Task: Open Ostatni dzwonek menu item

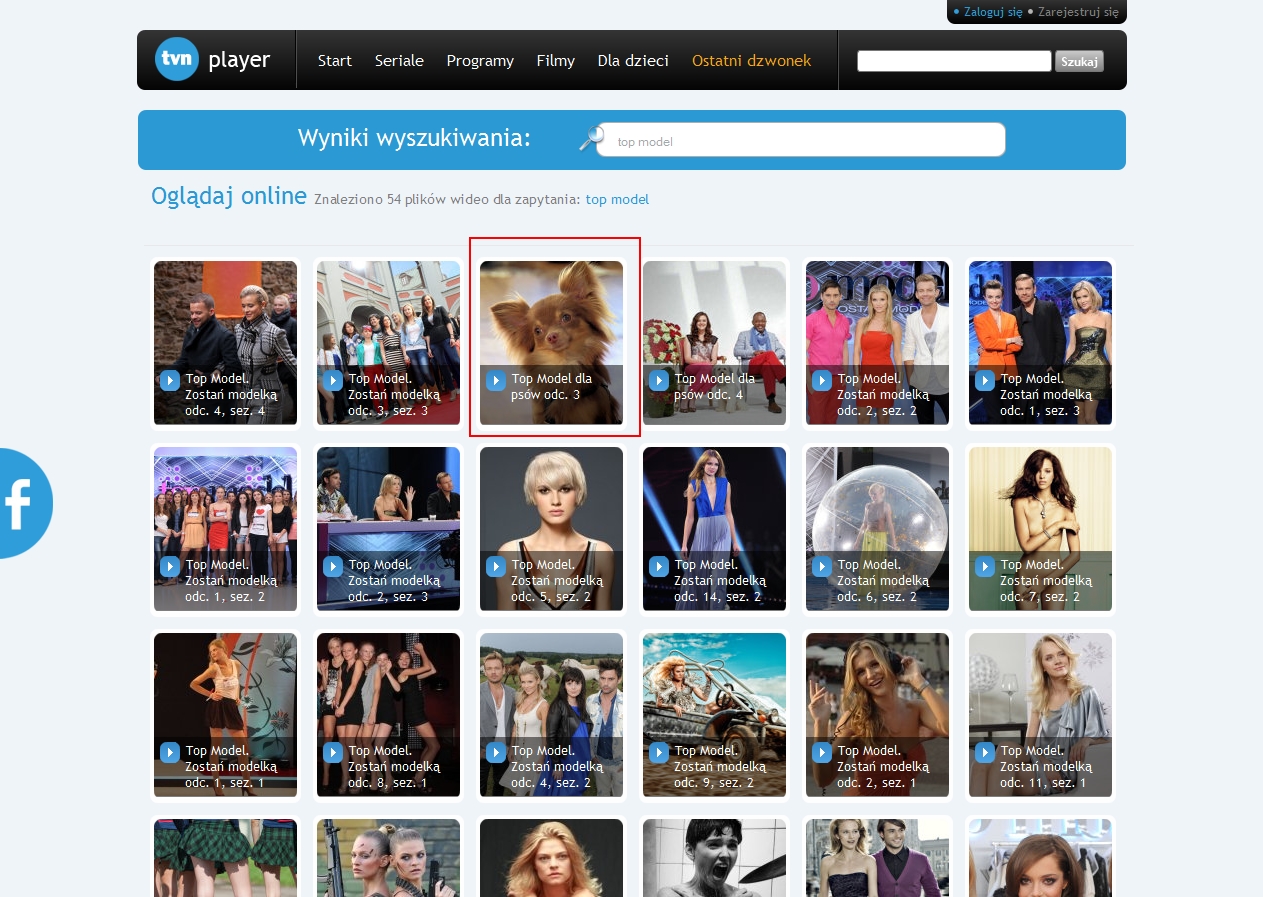Action: [751, 61]
